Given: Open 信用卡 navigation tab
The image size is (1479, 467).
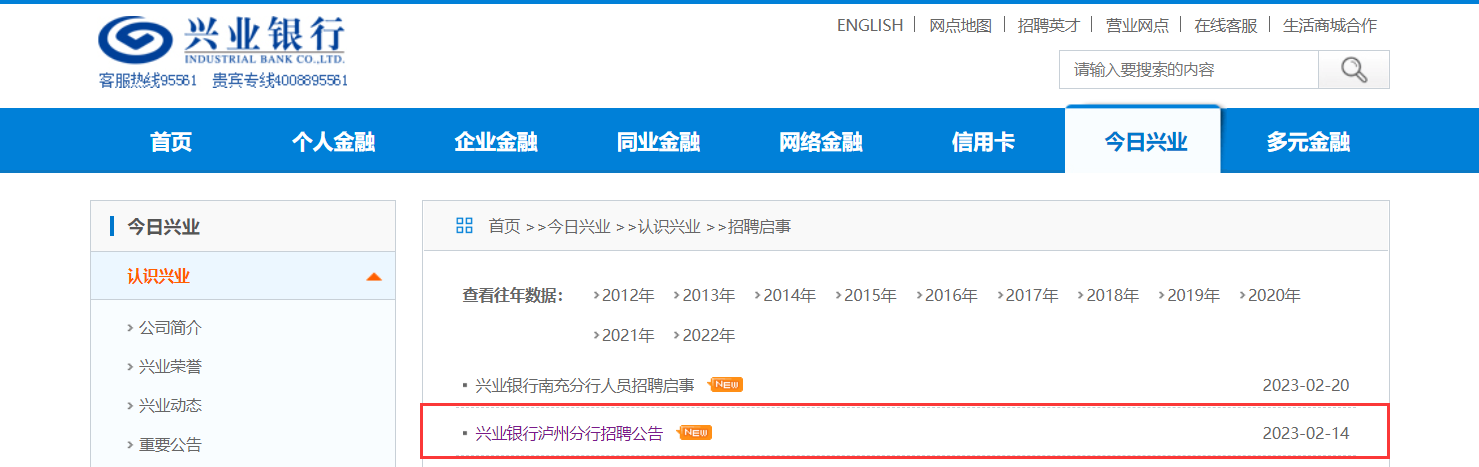Looking at the screenshot, I should click(983, 142).
